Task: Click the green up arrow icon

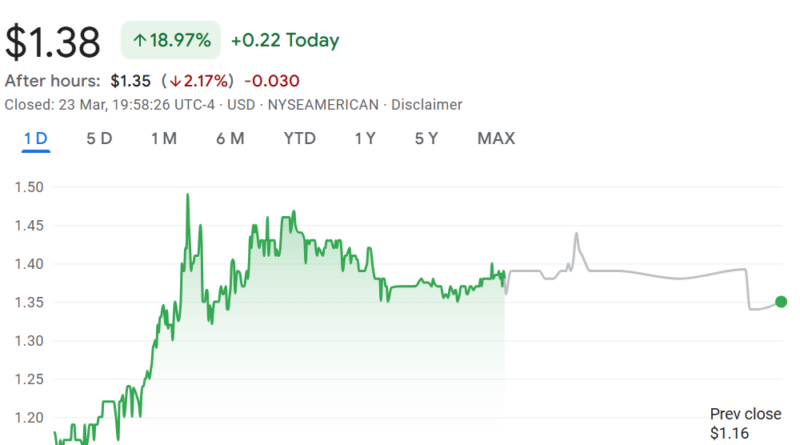Action: tap(140, 41)
